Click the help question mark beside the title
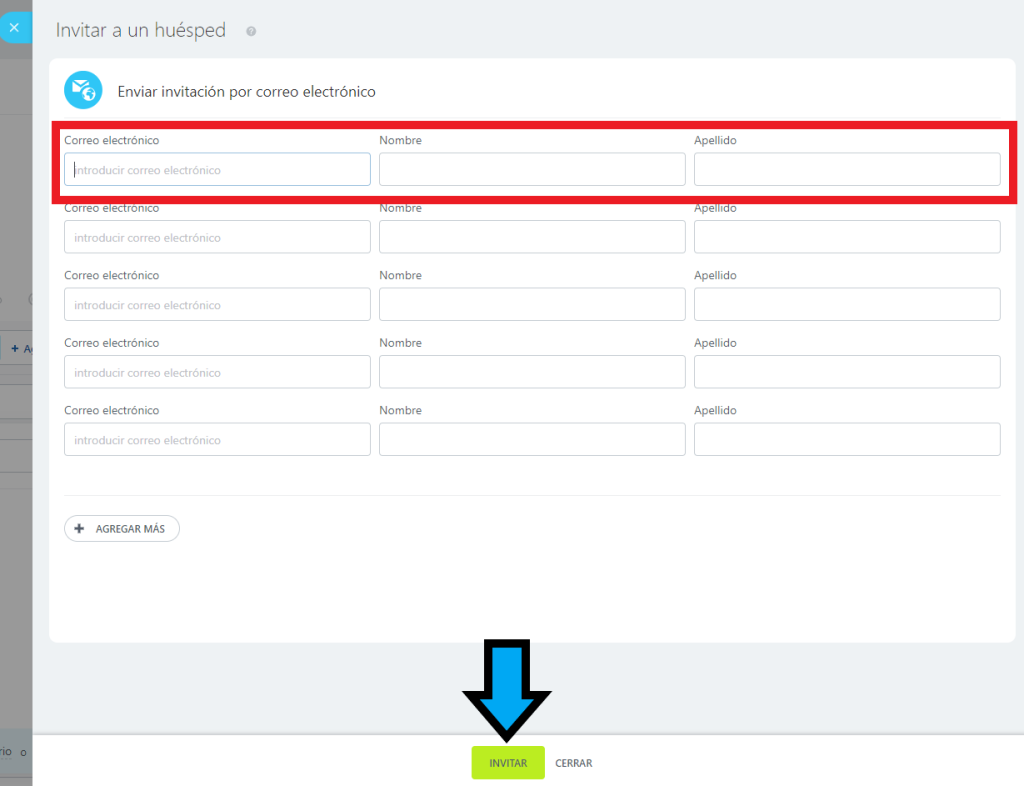The height and width of the screenshot is (786, 1024). (251, 31)
